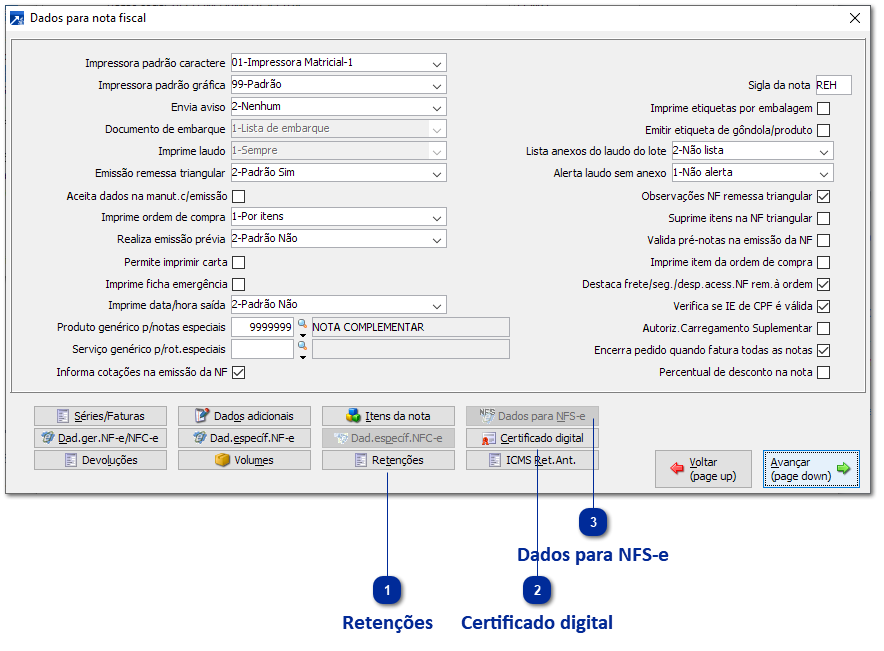Image resolution: width=884 pixels, height=651 pixels.
Task: Click the Dados adicionais pencil icon
Action: 202,416
